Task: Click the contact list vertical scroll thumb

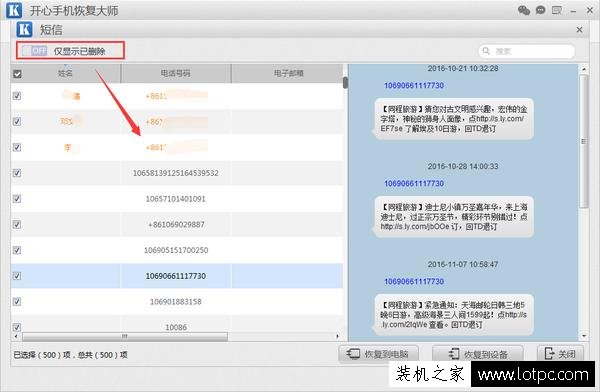Action: pyautogui.click(x=346, y=82)
